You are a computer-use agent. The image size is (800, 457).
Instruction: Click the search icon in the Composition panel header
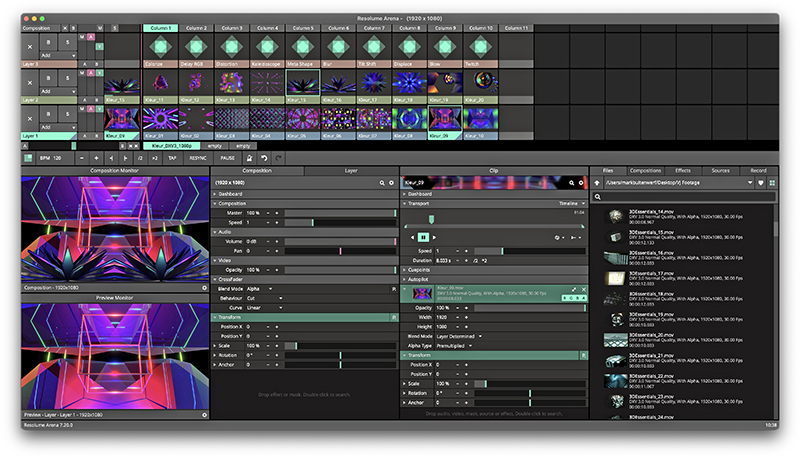click(381, 183)
